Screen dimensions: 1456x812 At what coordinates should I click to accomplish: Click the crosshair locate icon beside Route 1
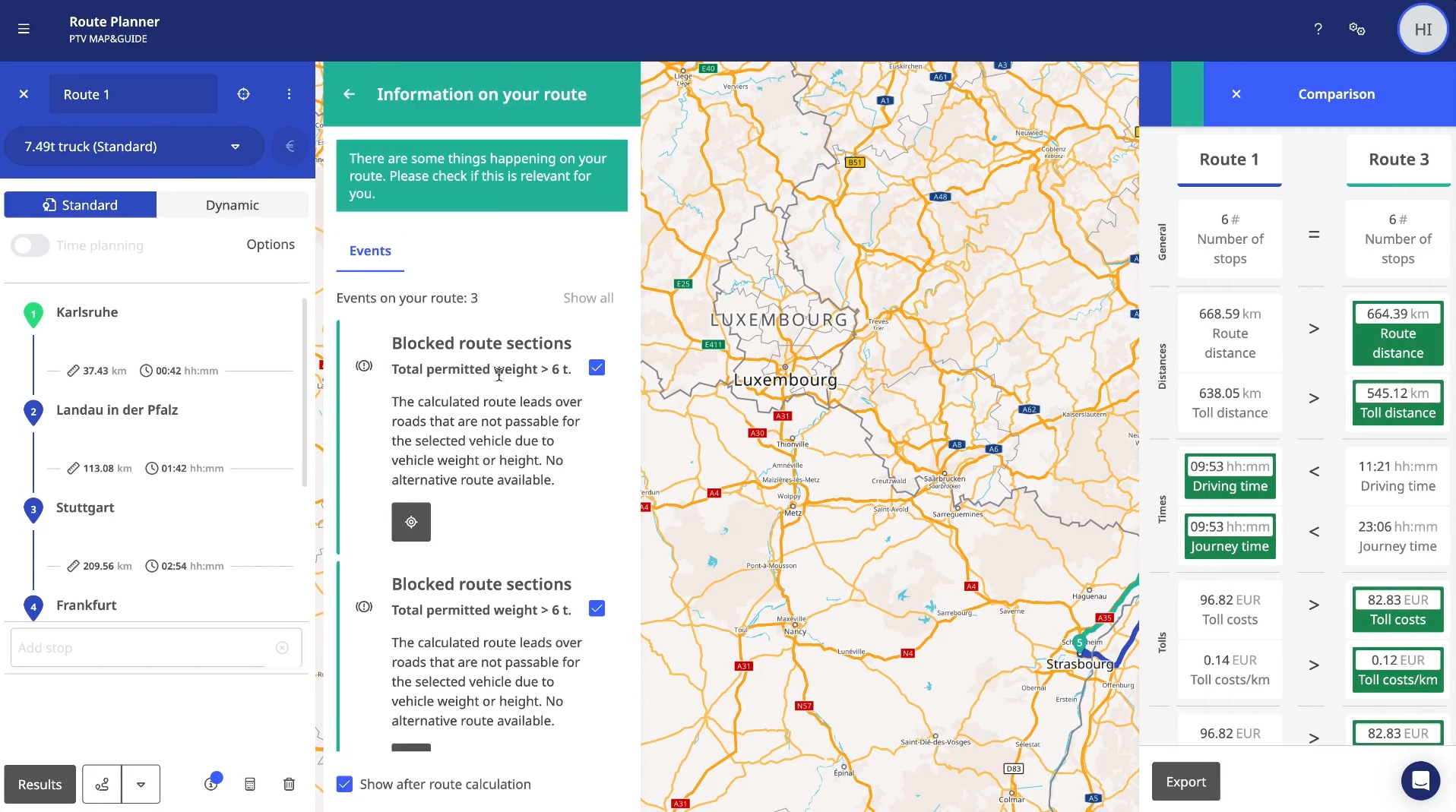[x=243, y=94]
